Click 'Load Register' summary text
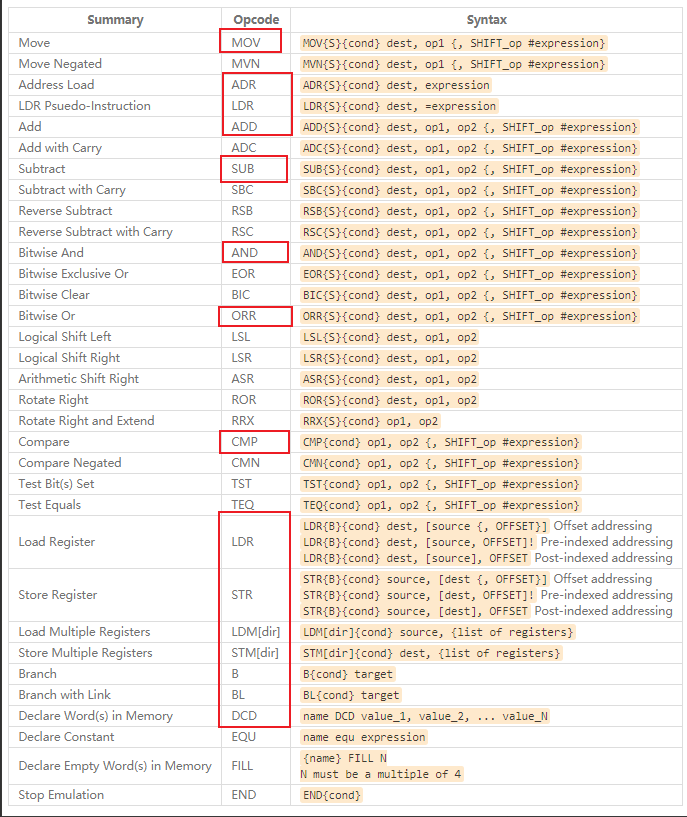 click(57, 542)
